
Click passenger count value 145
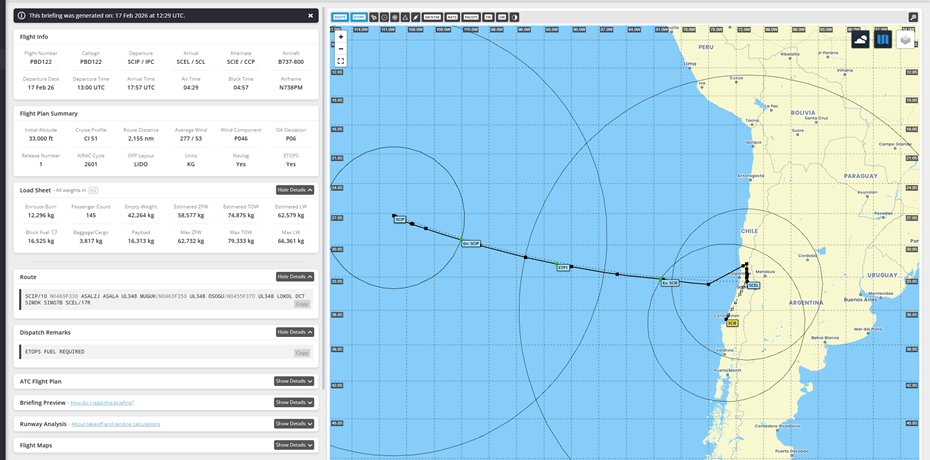point(91,215)
